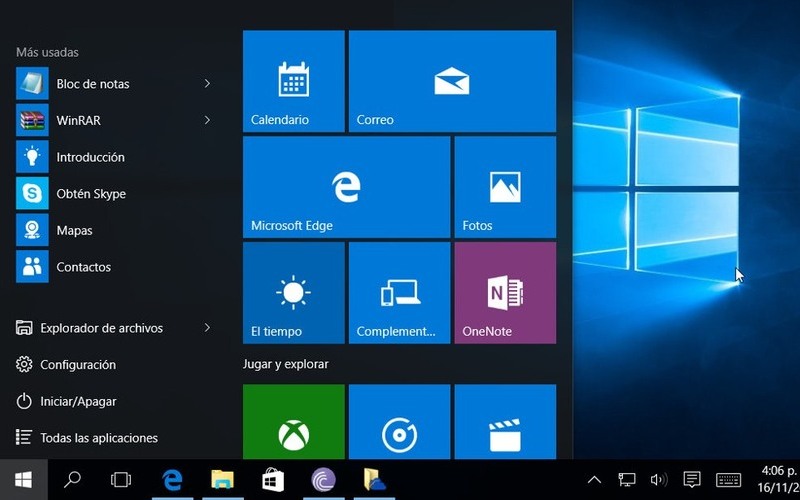The height and width of the screenshot is (500, 800).
Task: Open the Groove music tile
Action: 399,422
